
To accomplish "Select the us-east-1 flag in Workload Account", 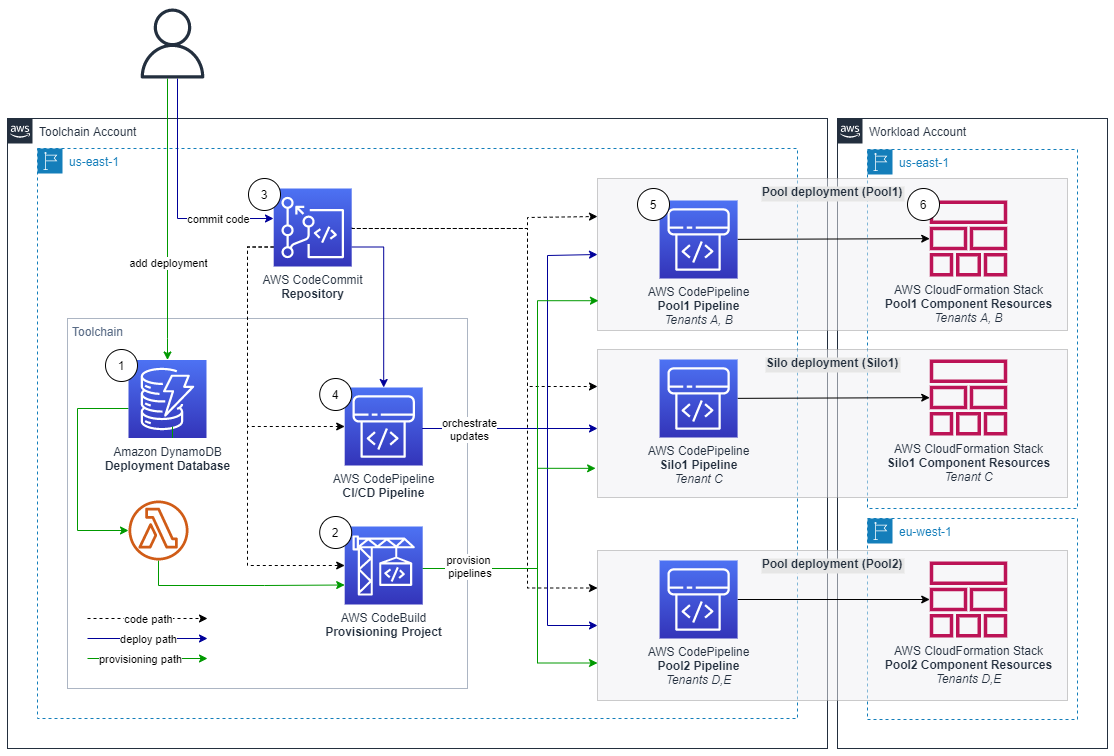I will (881, 161).
